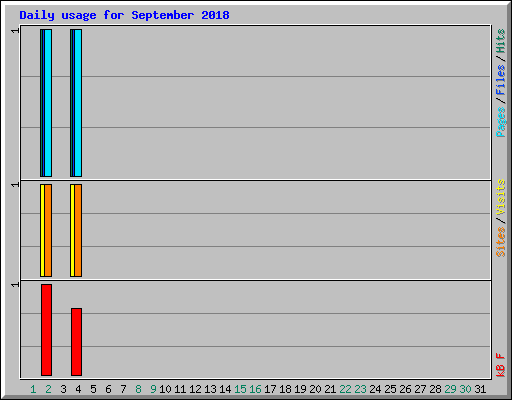Image resolution: width=512 pixels, height=400 pixels.
Task: Click day label 10 on the axis
Action: point(165,389)
